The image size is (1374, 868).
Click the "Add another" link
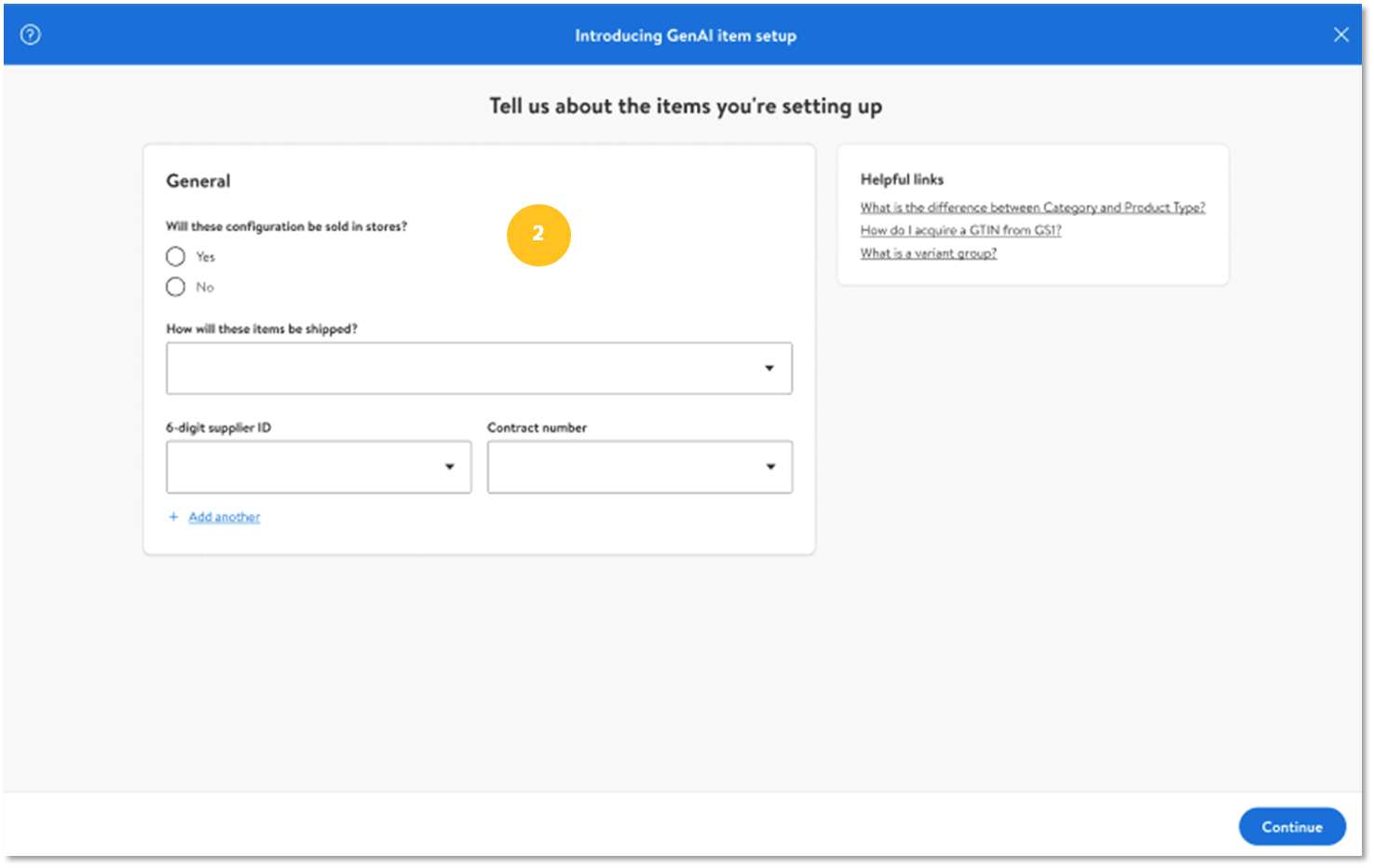(x=224, y=517)
